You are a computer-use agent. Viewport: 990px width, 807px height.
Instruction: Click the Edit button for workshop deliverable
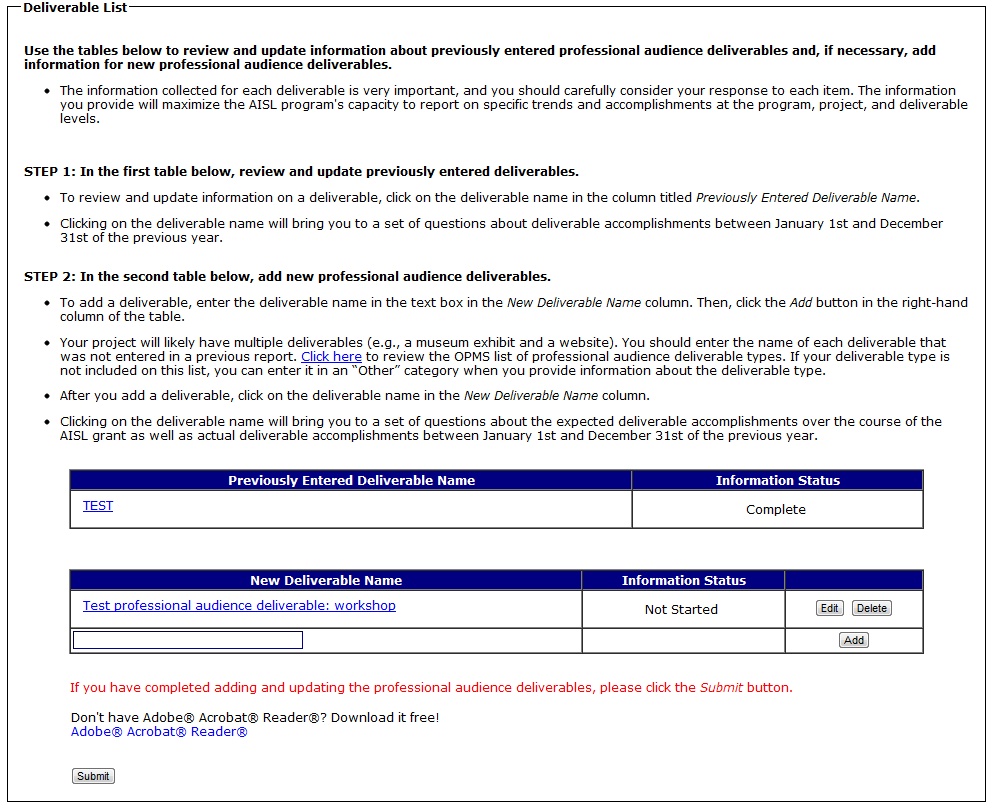pos(829,608)
